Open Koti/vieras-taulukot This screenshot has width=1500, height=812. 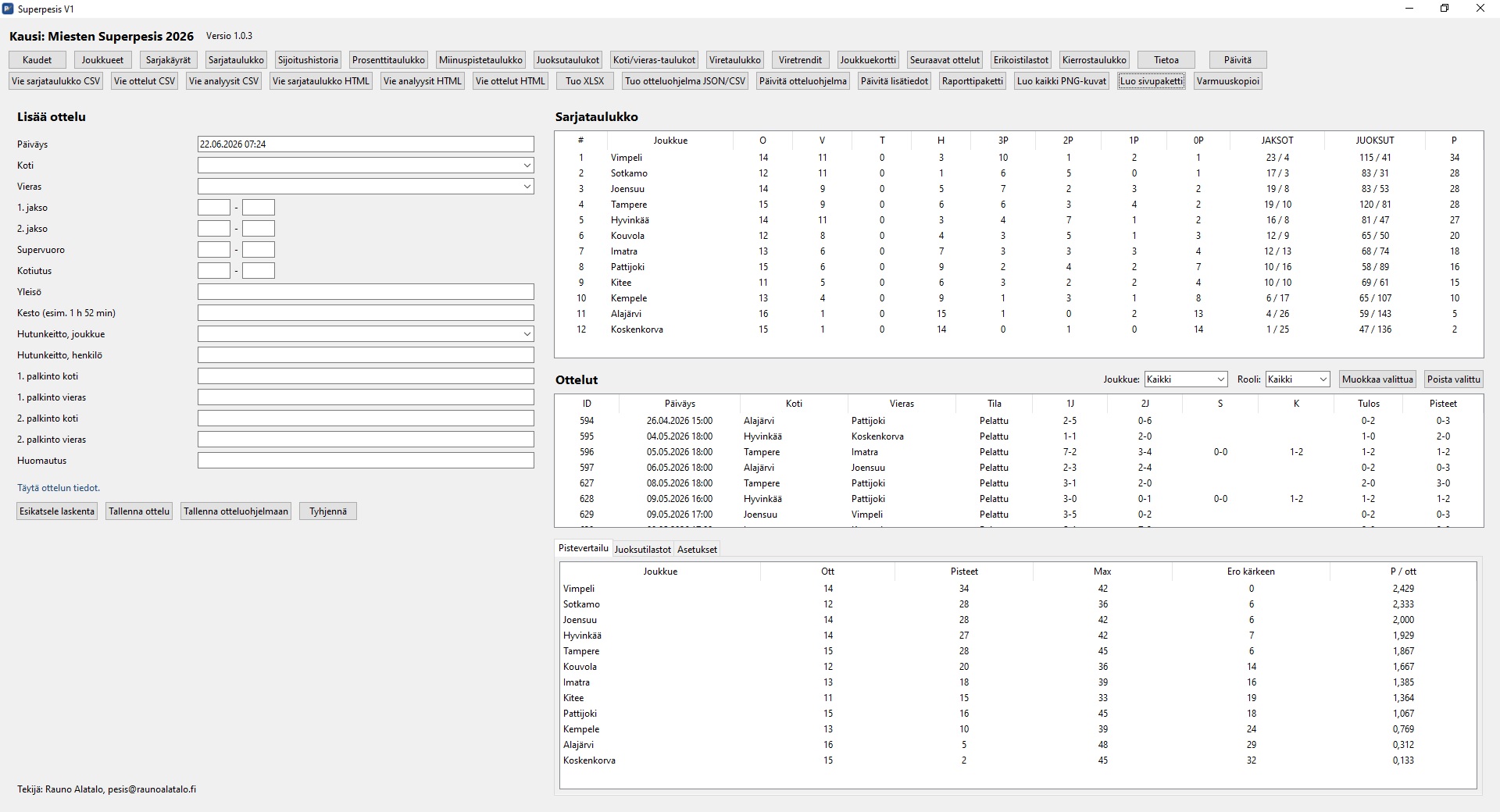654,60
